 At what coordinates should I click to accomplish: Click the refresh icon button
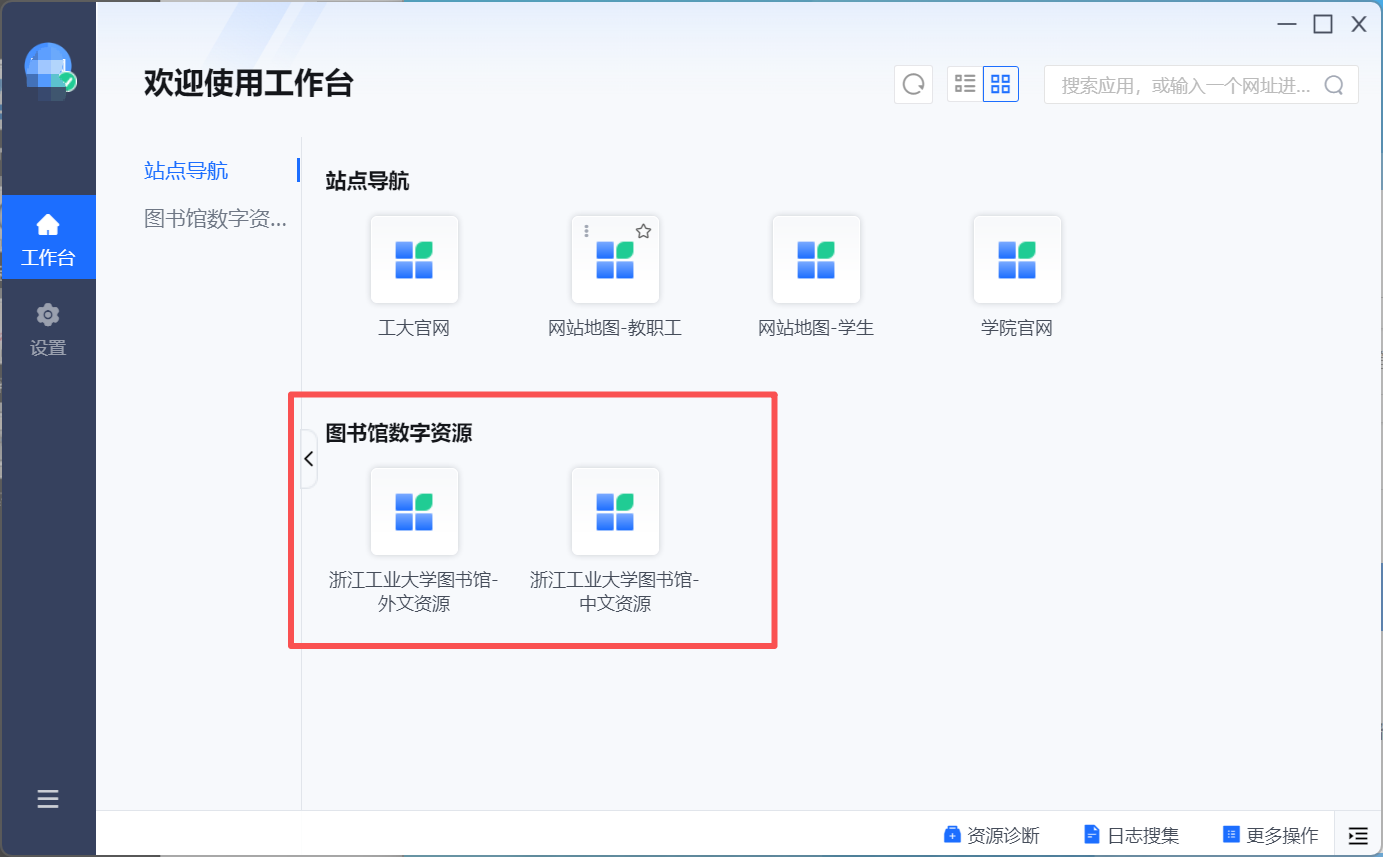point(913,85)
